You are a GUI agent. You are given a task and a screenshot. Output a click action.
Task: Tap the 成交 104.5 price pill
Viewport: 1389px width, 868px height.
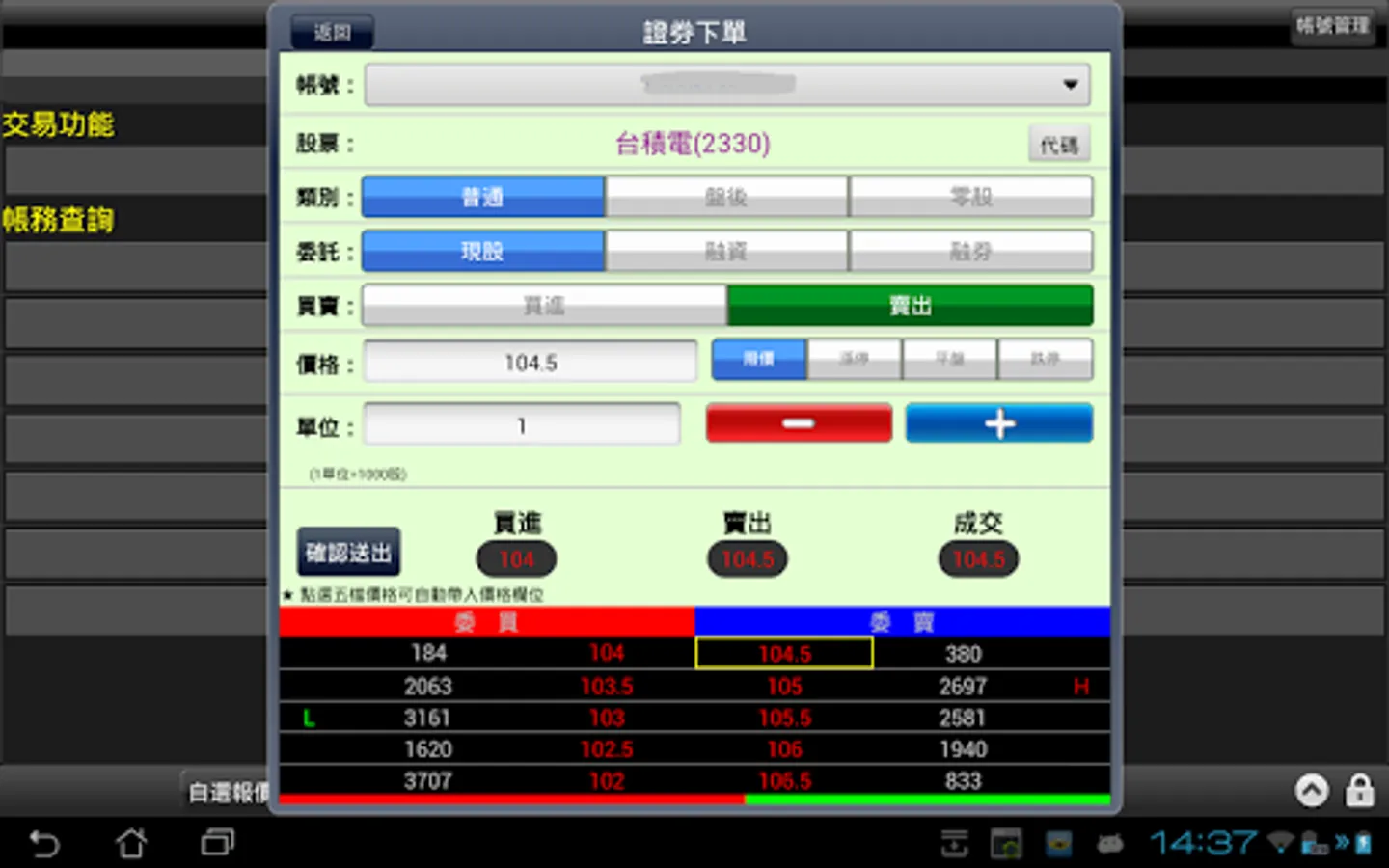click(978, 559)
